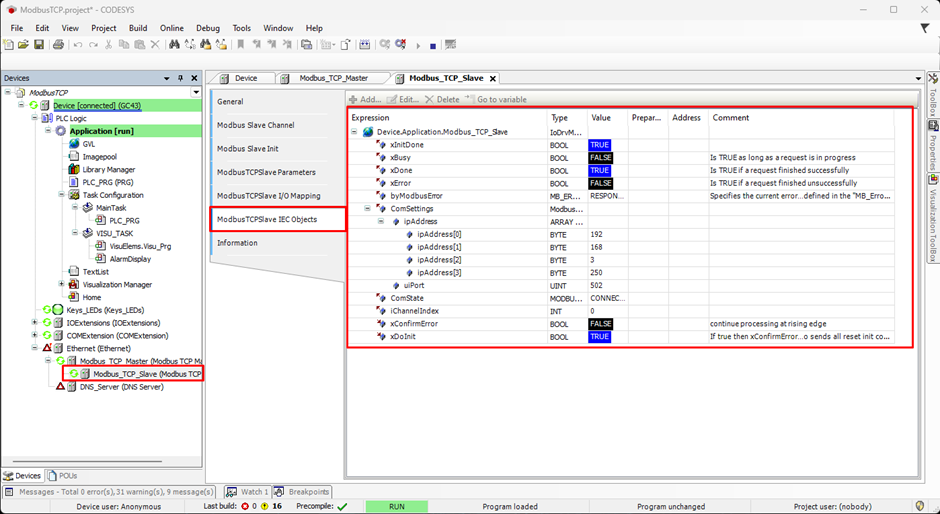Switch to the Device editor tab
Image resolution: width=940 pixels, height=514 pixels.
coord(246,78)
